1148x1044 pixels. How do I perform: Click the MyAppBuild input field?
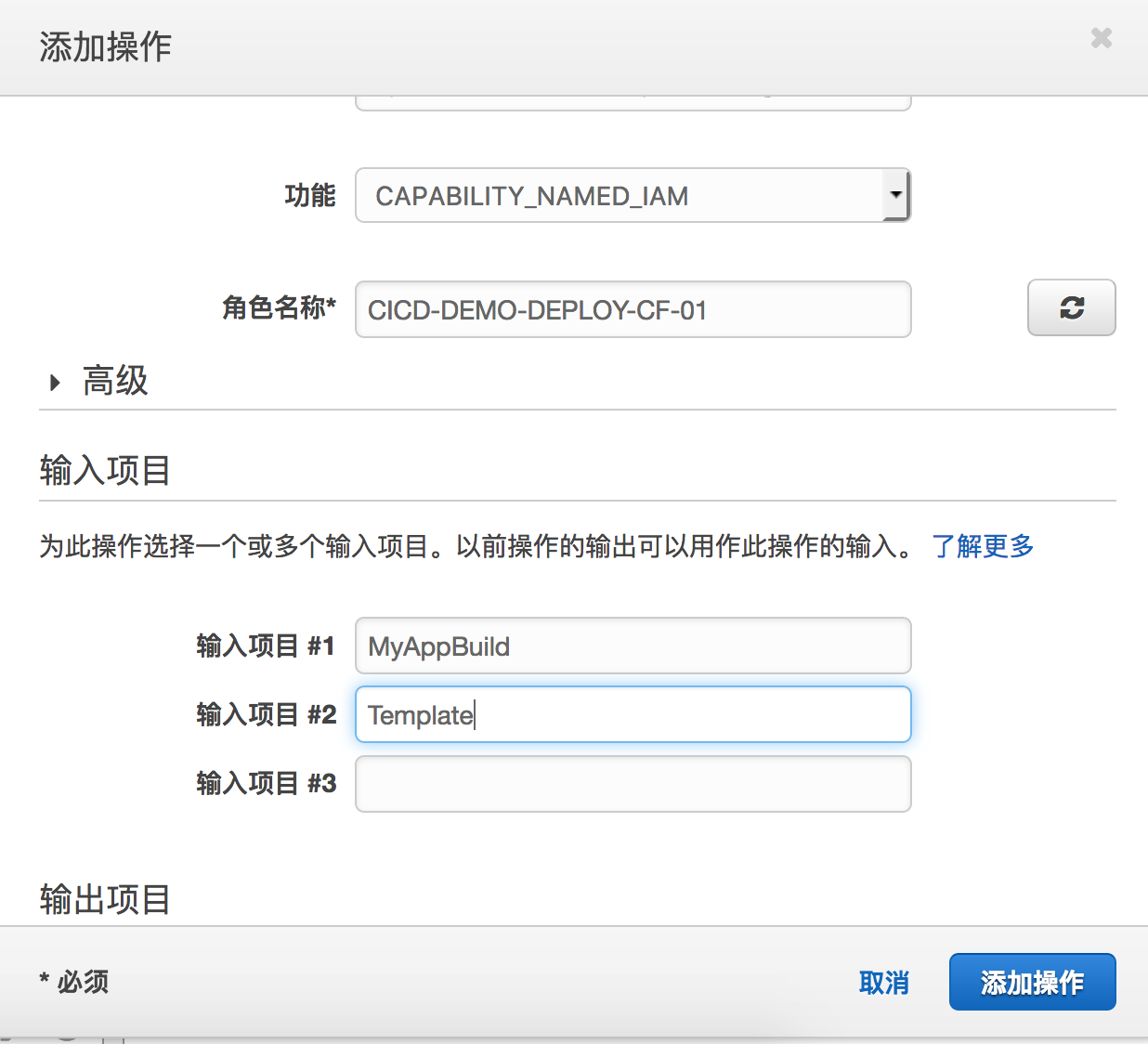click(x=632, y=646)
